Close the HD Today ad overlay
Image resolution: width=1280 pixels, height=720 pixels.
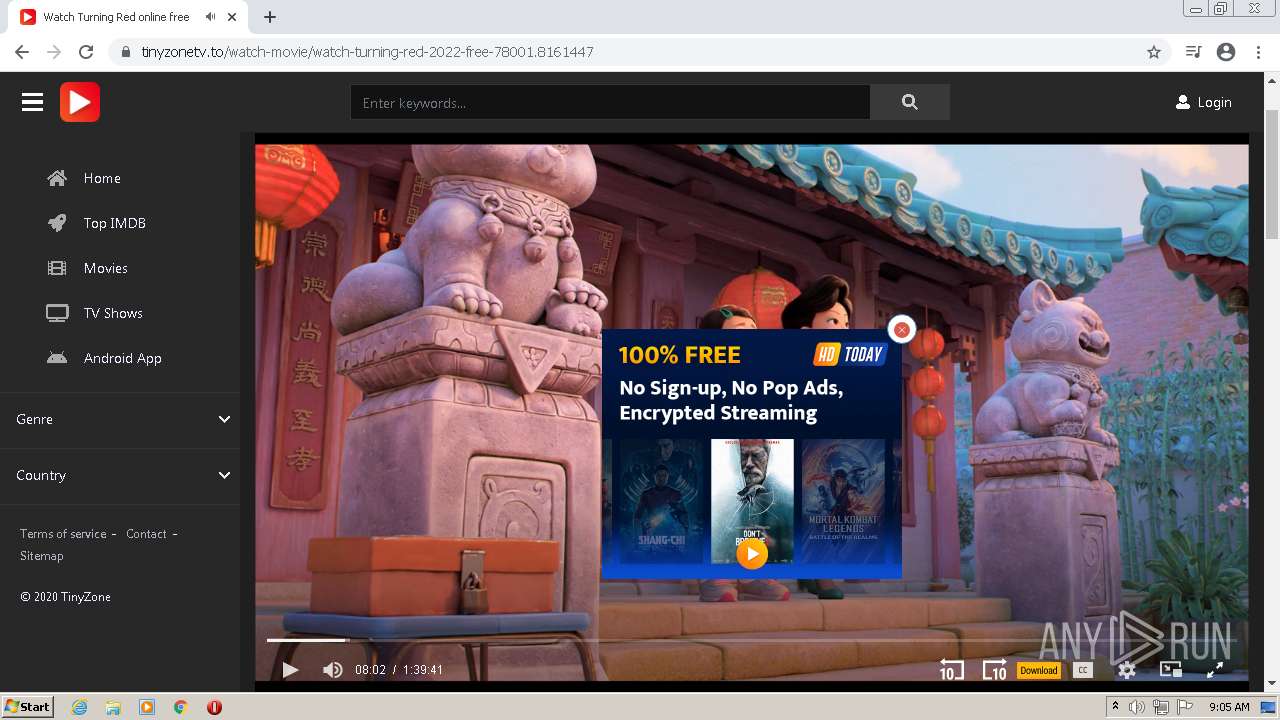tap(901, 329)
